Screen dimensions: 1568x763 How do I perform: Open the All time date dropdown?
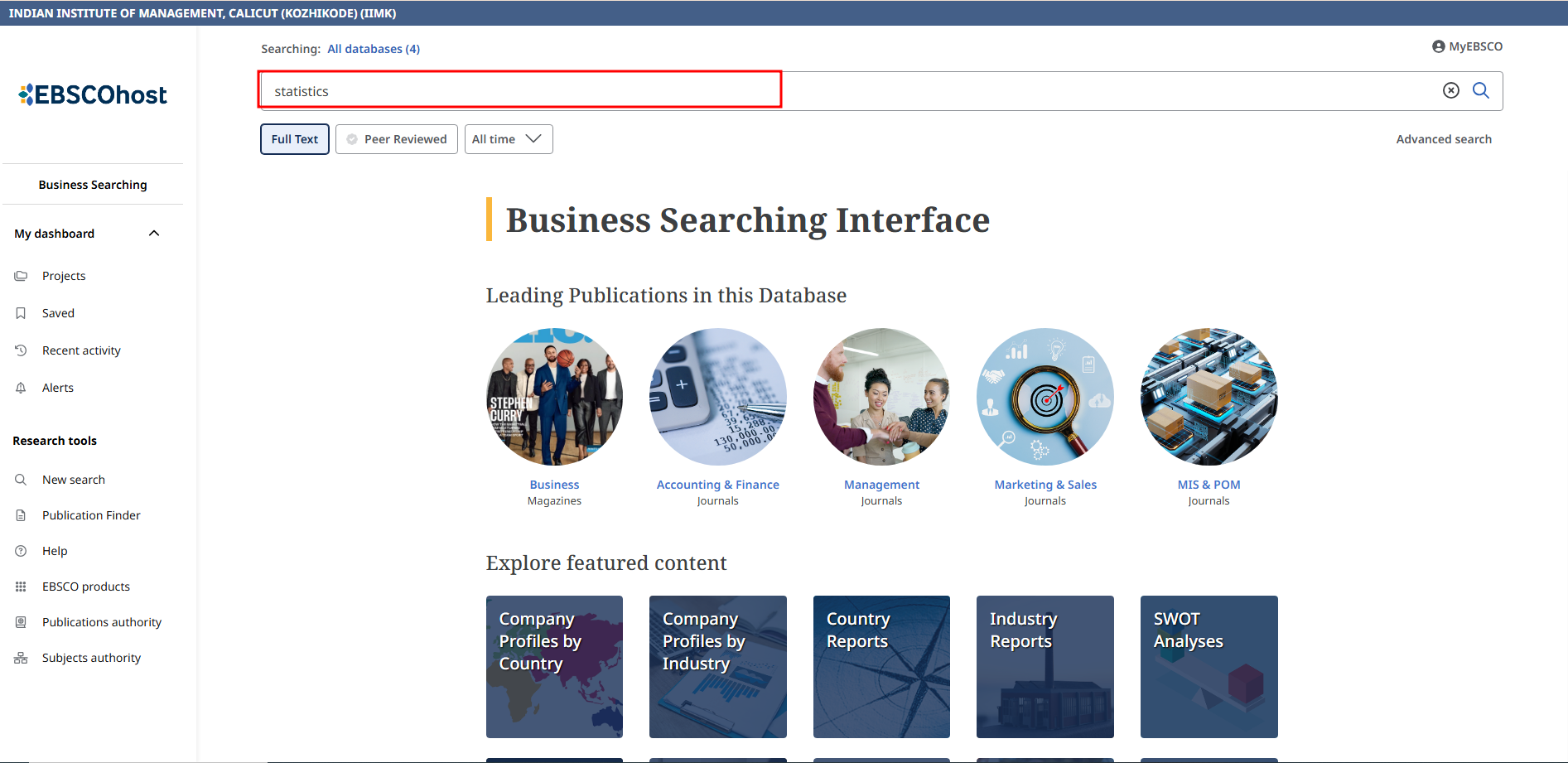click(508, 139)
